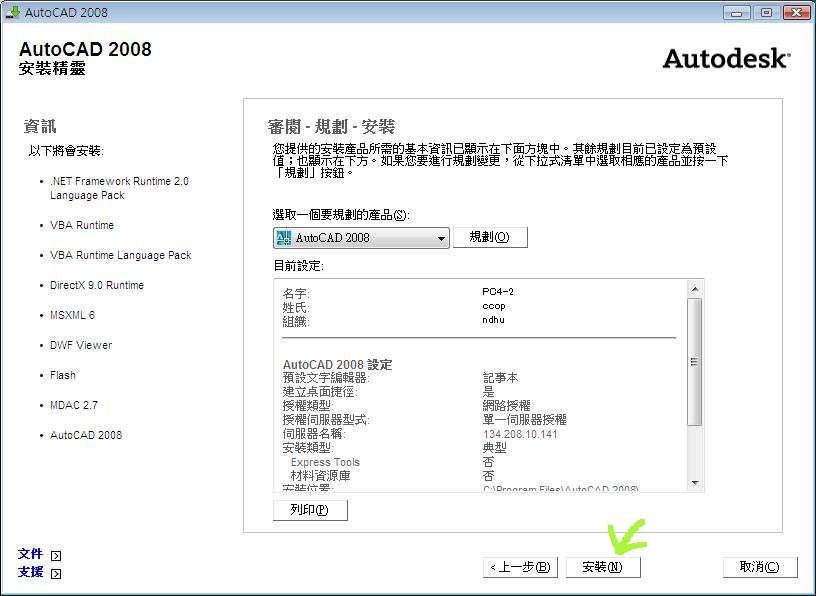Select 'DirectX 9.0 Runtime' entry

(97, 285)
